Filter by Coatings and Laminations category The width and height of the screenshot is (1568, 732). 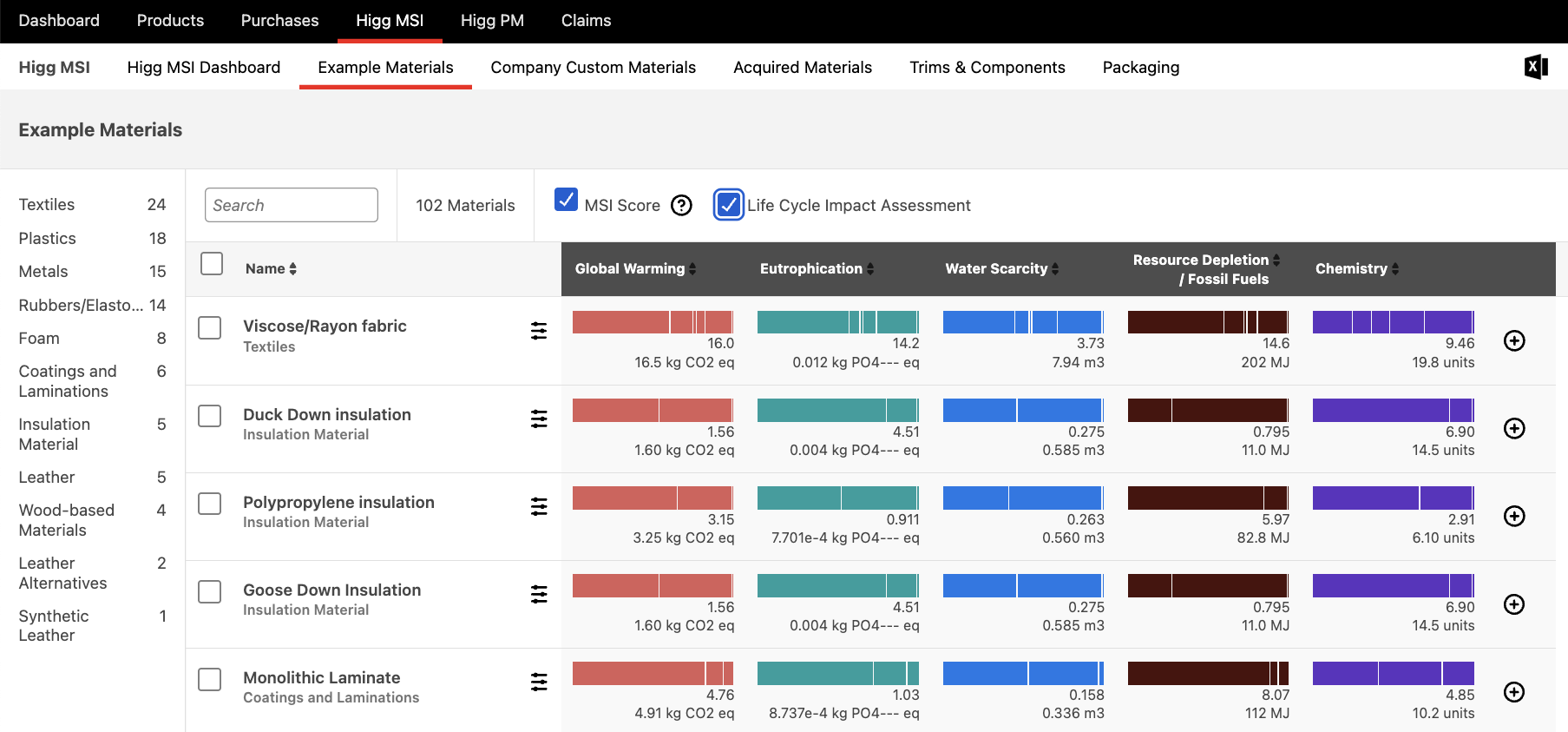tap(92, 381)
